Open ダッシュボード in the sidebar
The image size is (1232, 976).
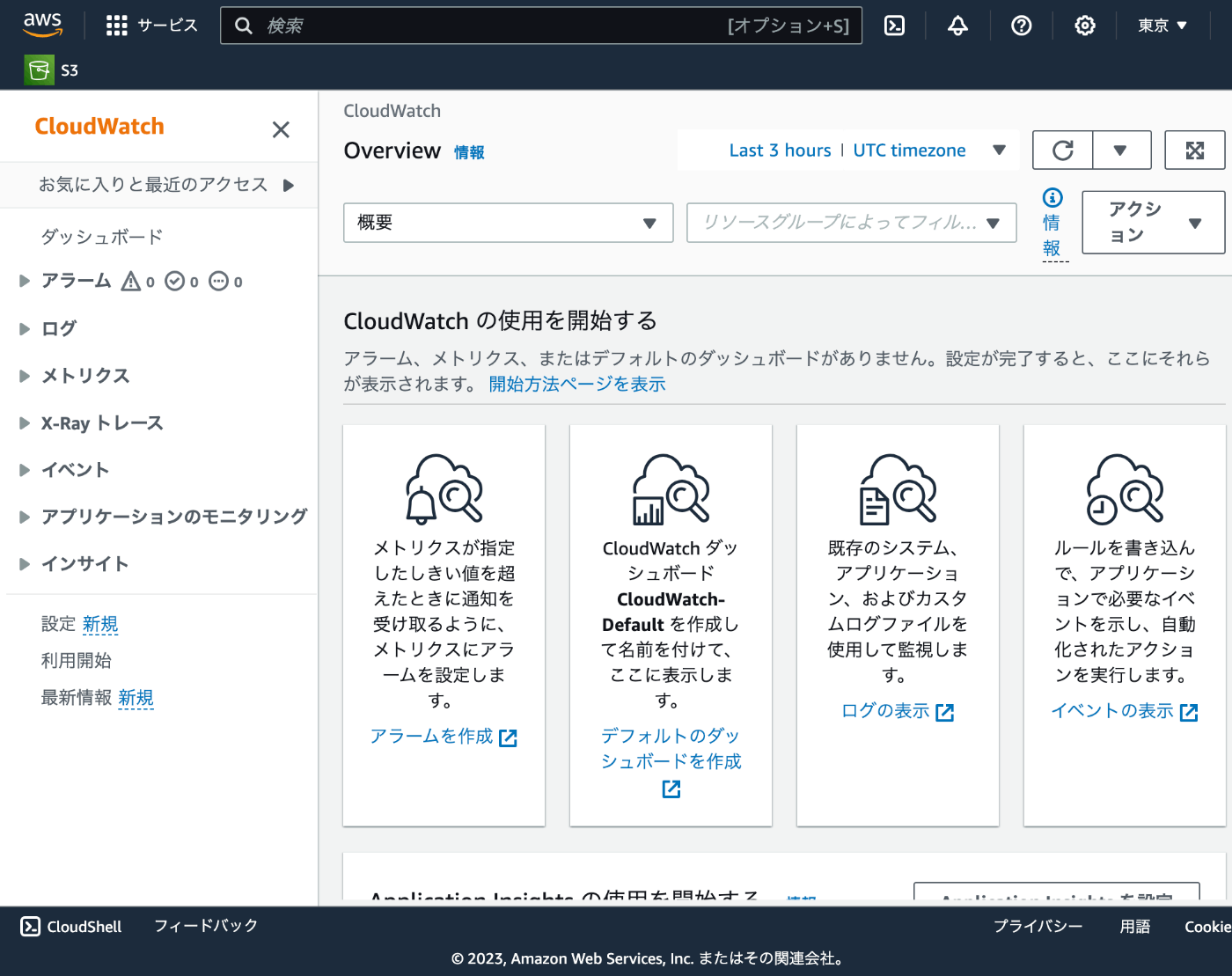click(x=102, y=237)
